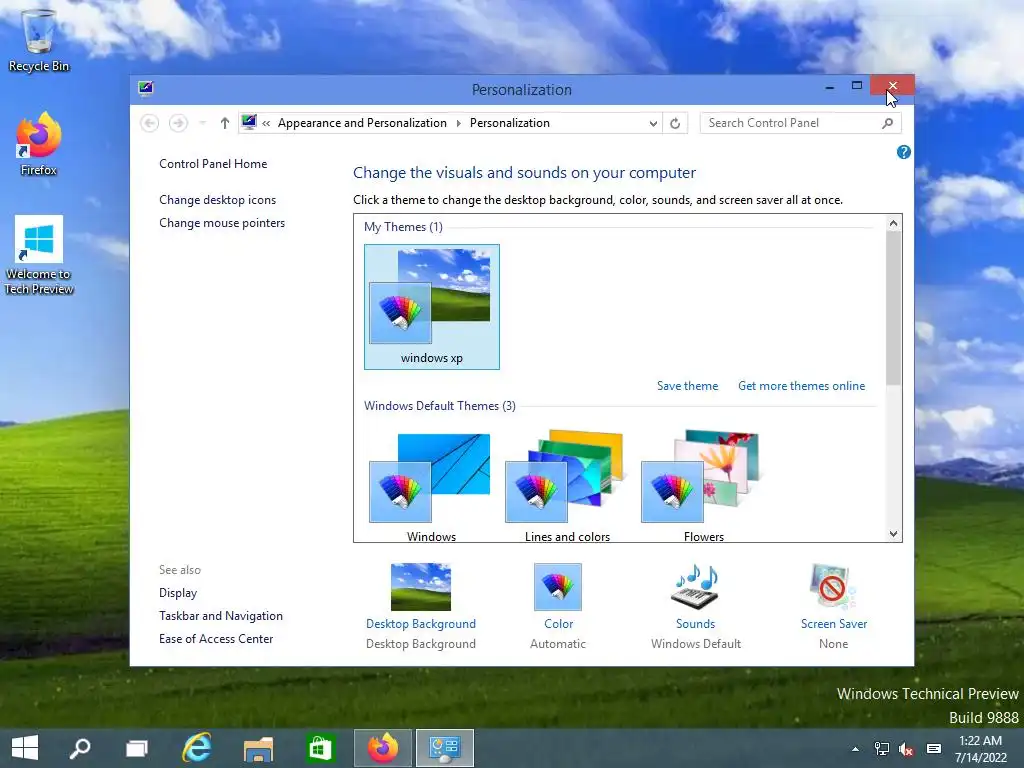Click the search magnifier icon in Control Panel

pos(887,123)
